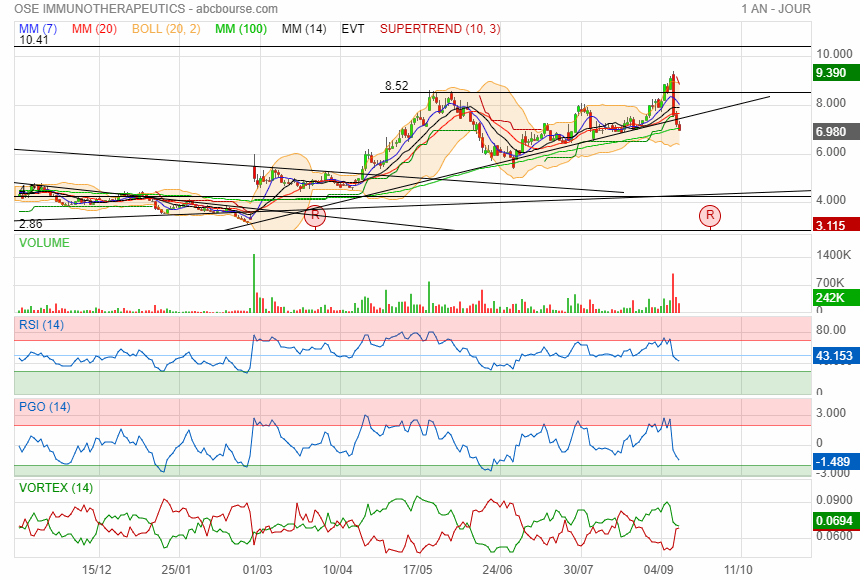Click the 80.00 RSI axis label

point(831,330)
